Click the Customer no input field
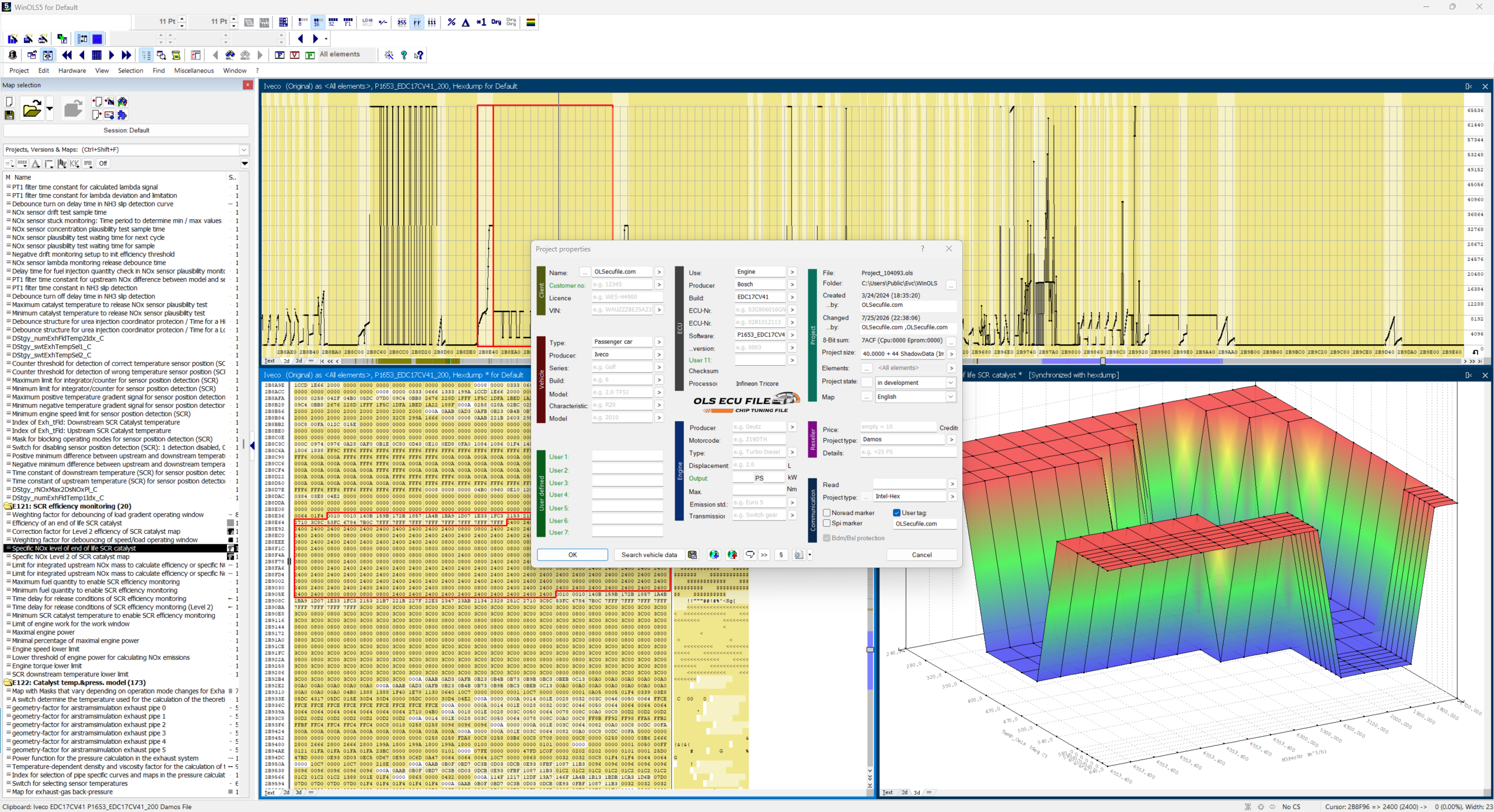Screen dimensions: 1494x812 (622, 285)
